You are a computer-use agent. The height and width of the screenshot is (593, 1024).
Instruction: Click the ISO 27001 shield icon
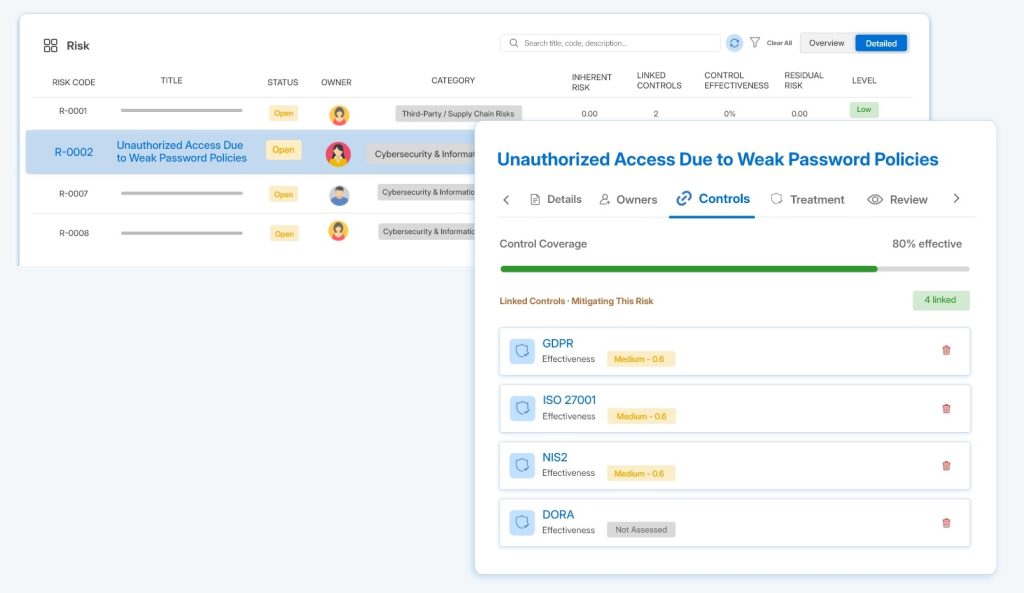pos(522,408)
